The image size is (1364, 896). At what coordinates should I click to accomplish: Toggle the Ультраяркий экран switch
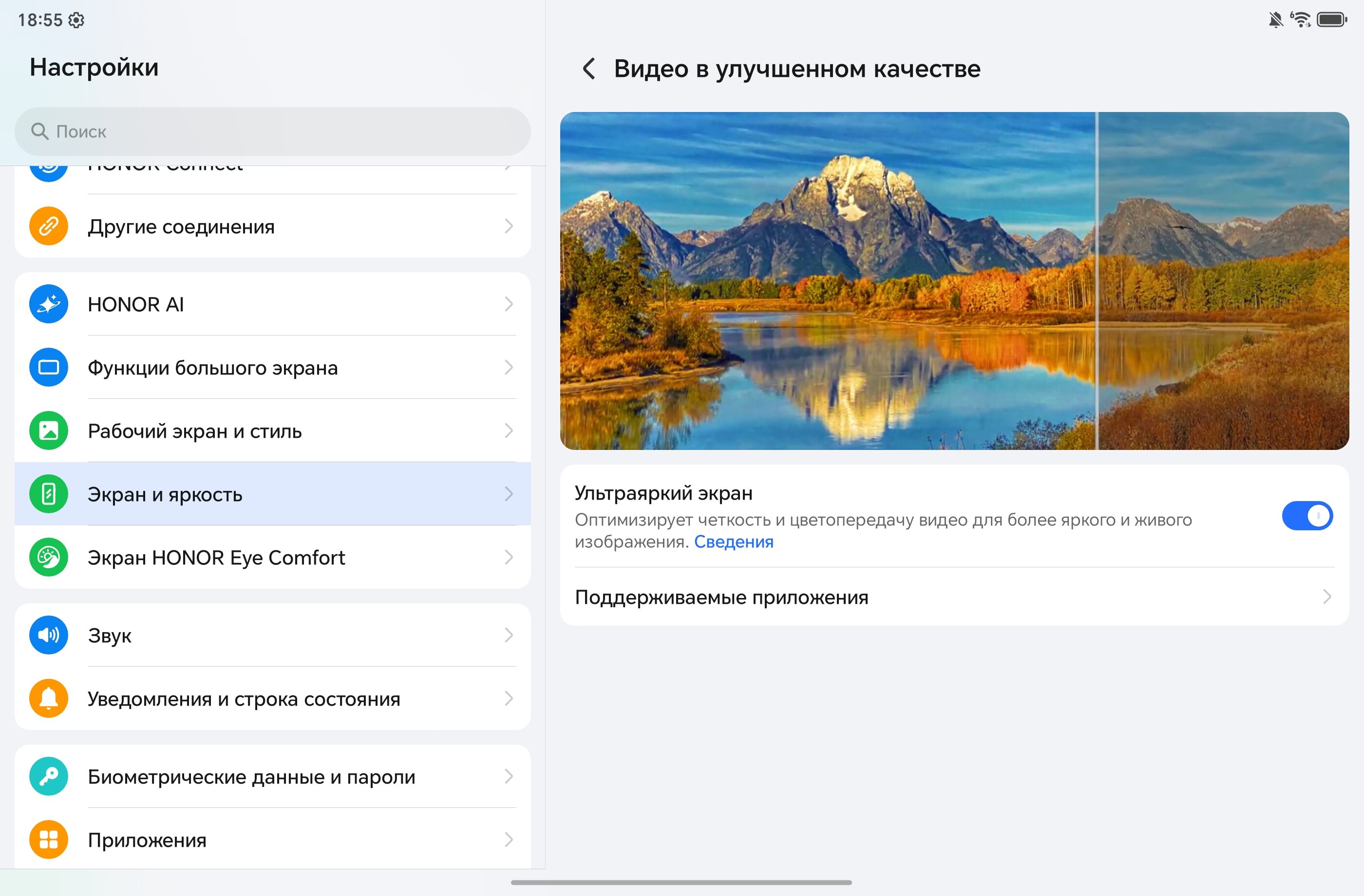click(x=1307, y=516)
